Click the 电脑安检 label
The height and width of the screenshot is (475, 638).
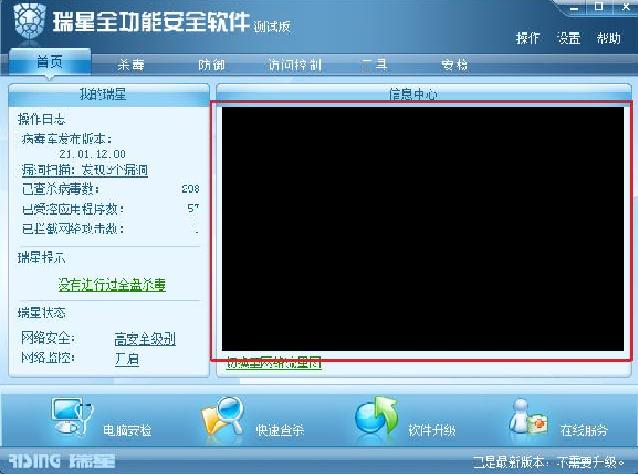coord(127,430)
